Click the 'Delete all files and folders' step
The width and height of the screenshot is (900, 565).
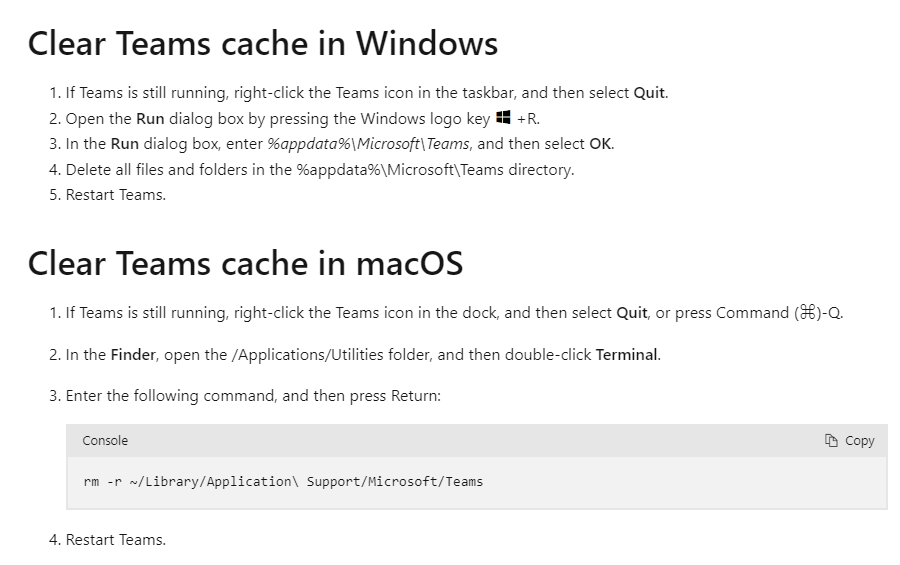tap(320, 169)
